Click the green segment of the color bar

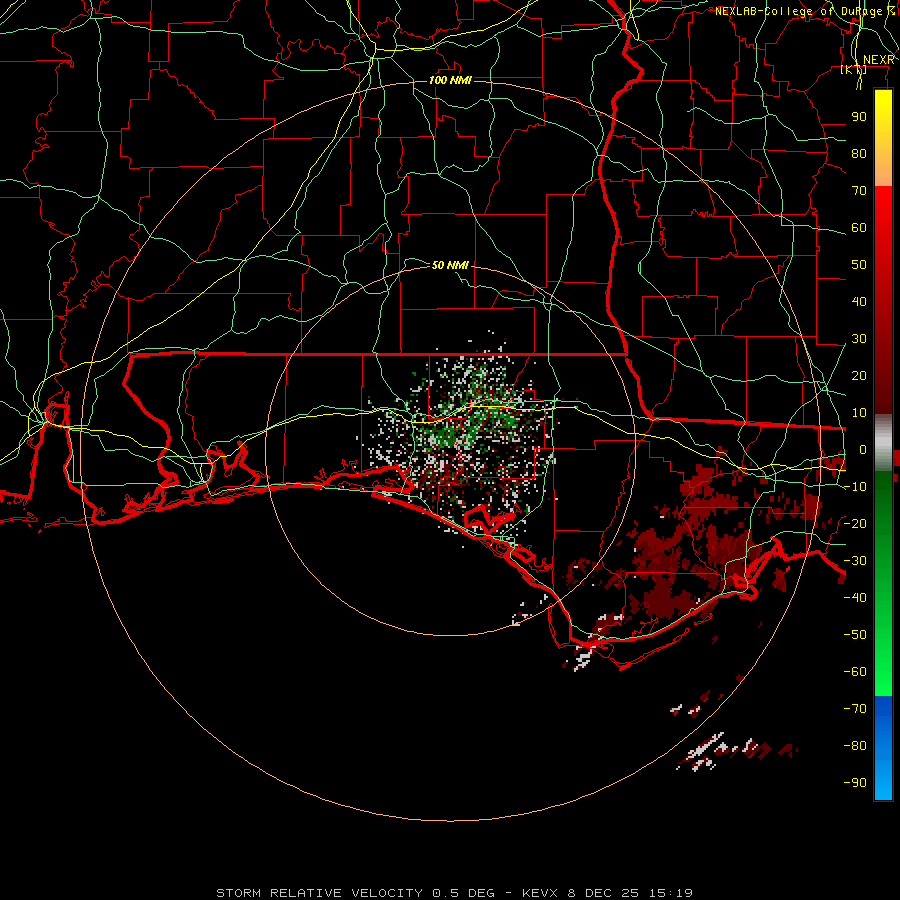(883, 583)
